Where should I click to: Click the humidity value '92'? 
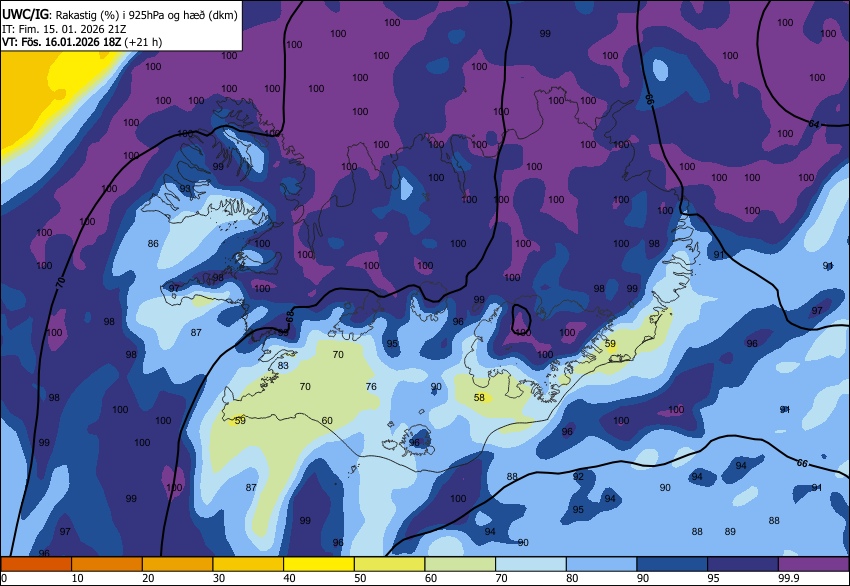click(x=578, y=476)
